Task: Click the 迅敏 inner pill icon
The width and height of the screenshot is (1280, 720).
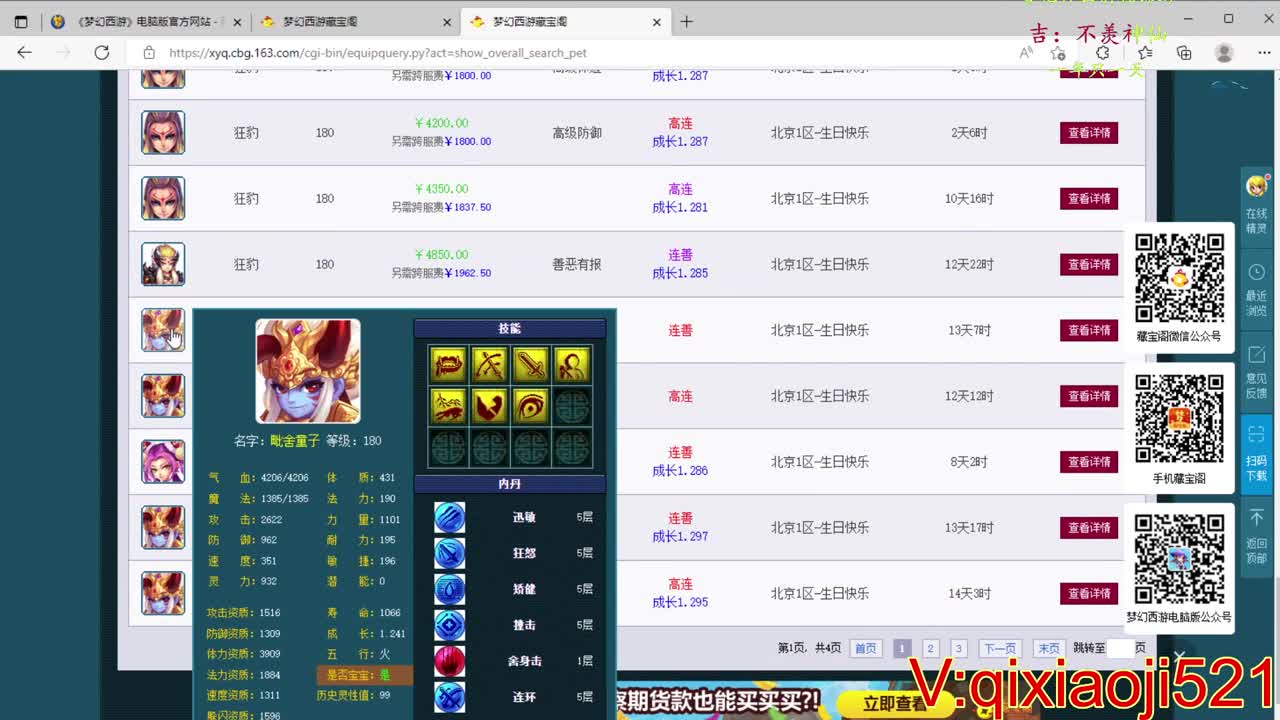Action: point(449,517)
